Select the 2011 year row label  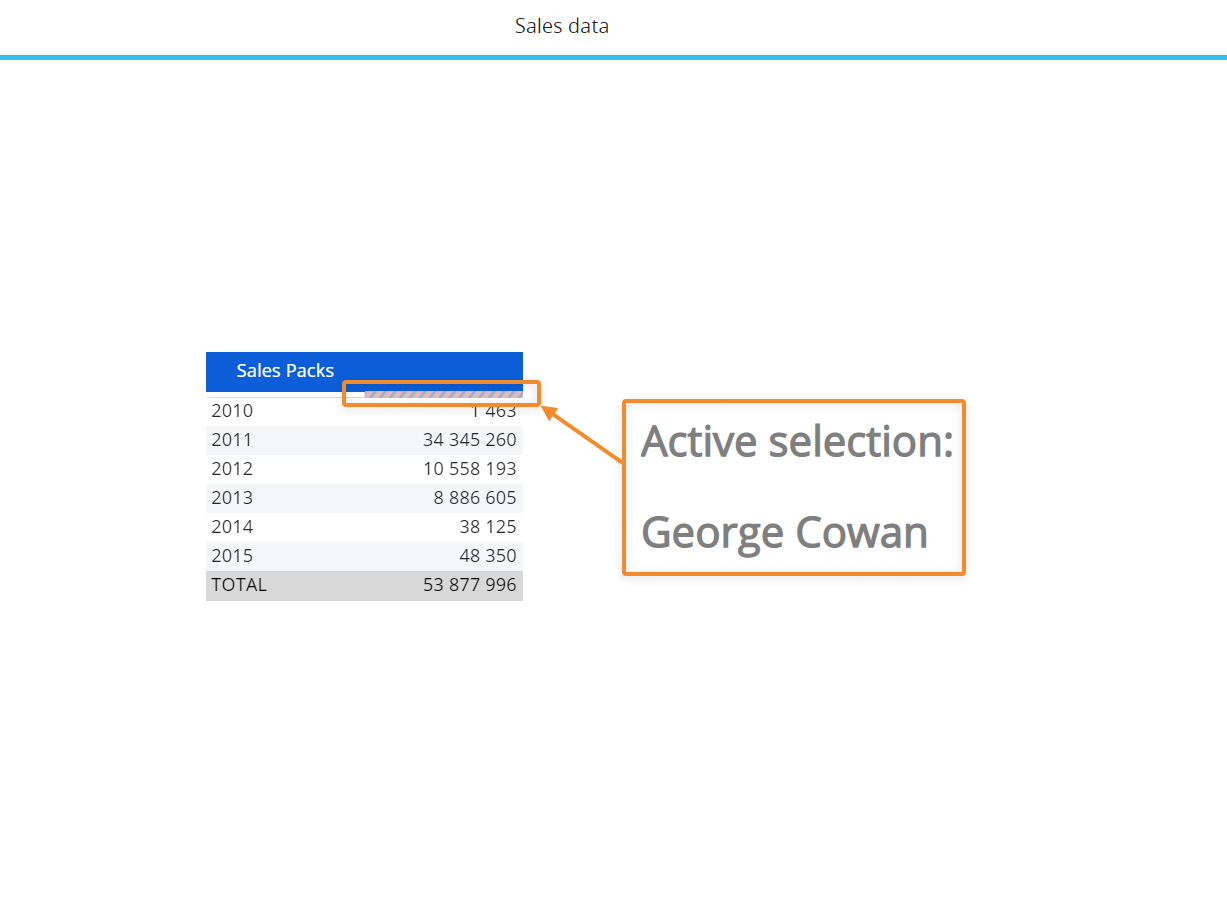232,440
